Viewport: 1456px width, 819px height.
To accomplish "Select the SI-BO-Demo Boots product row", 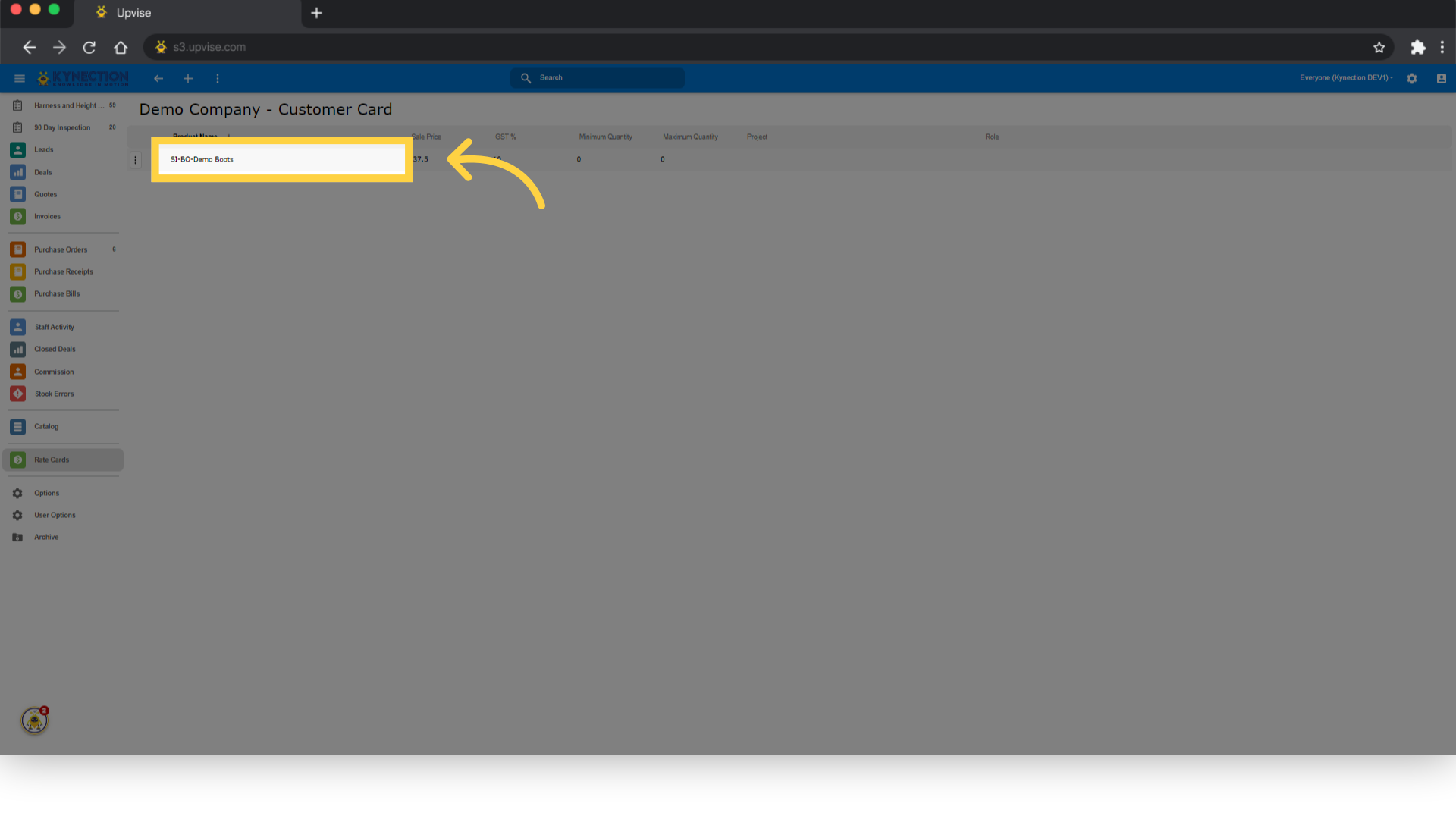I will coord(281,159).
